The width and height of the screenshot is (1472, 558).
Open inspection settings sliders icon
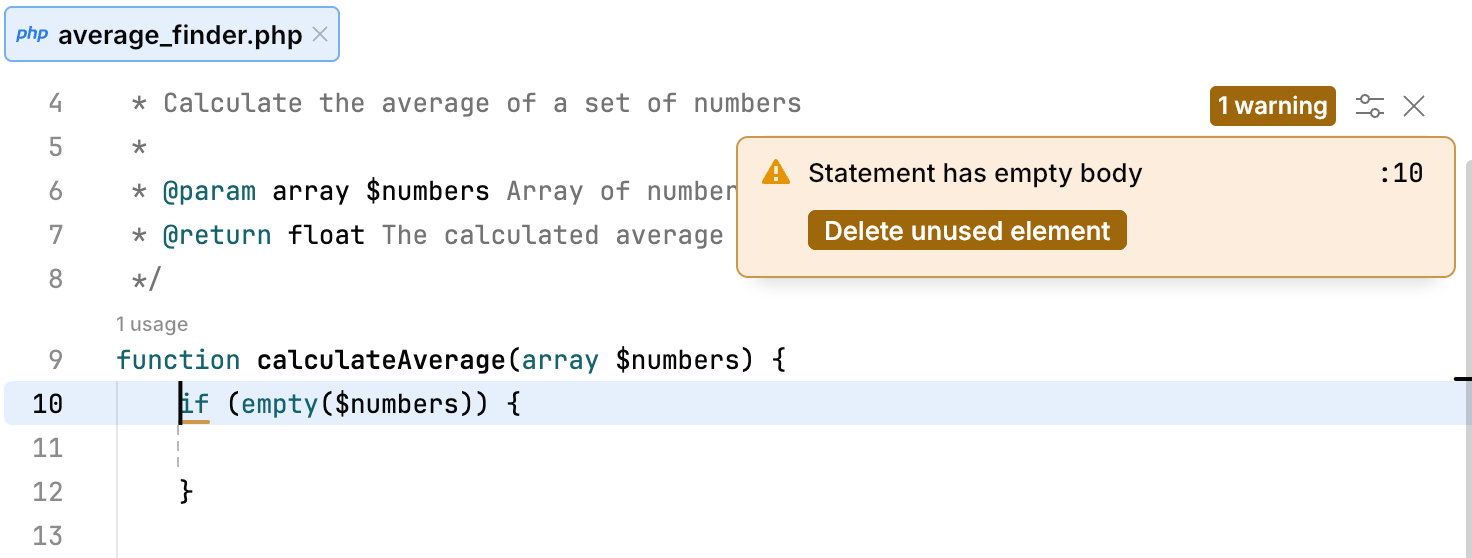click(1369, 106)
